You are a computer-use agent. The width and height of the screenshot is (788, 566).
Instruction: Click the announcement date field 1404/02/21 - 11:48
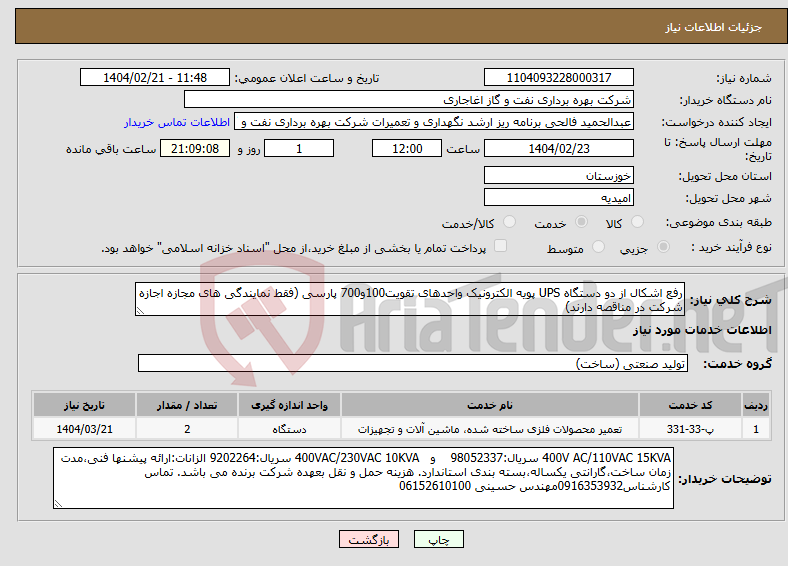click(x=155, y=77)
